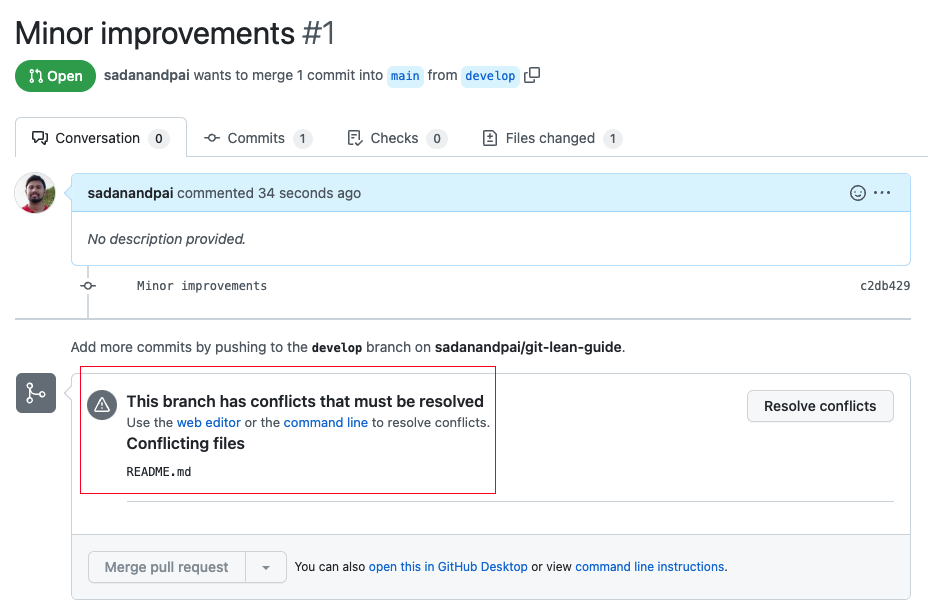Click open this in GitHub Desktop link
Screen dimensions: 928x607
[448, 567]
